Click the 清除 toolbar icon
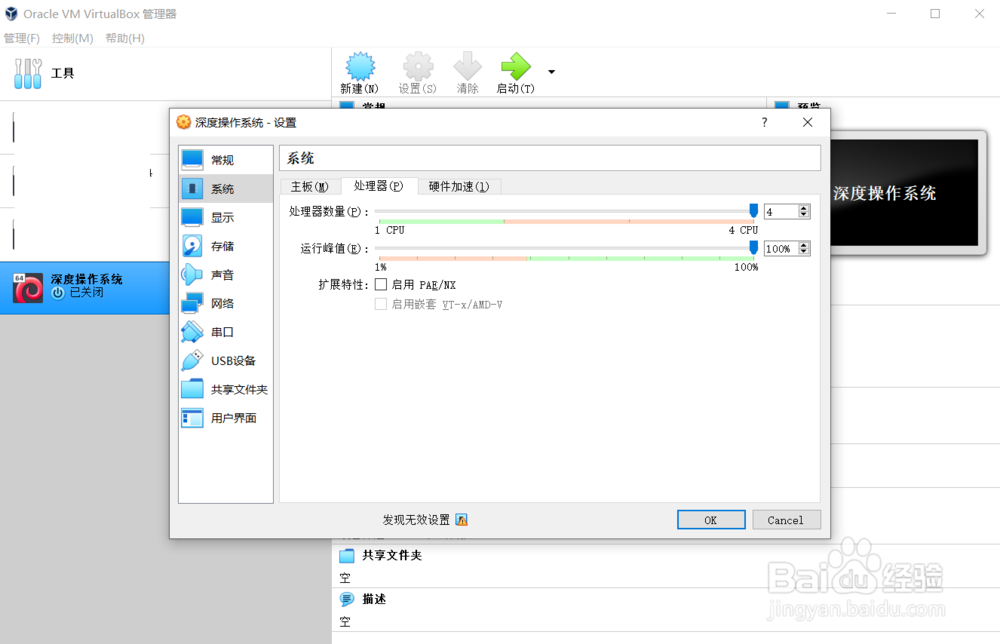Image resolution: width=1000 pixels, height=644 pixels. click(x=467, y=66)
